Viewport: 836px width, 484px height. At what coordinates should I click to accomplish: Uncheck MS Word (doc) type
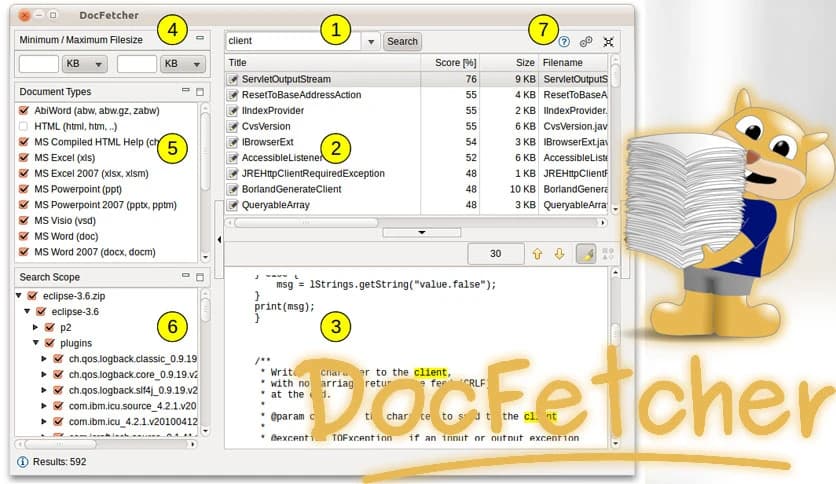pos(23,236)
